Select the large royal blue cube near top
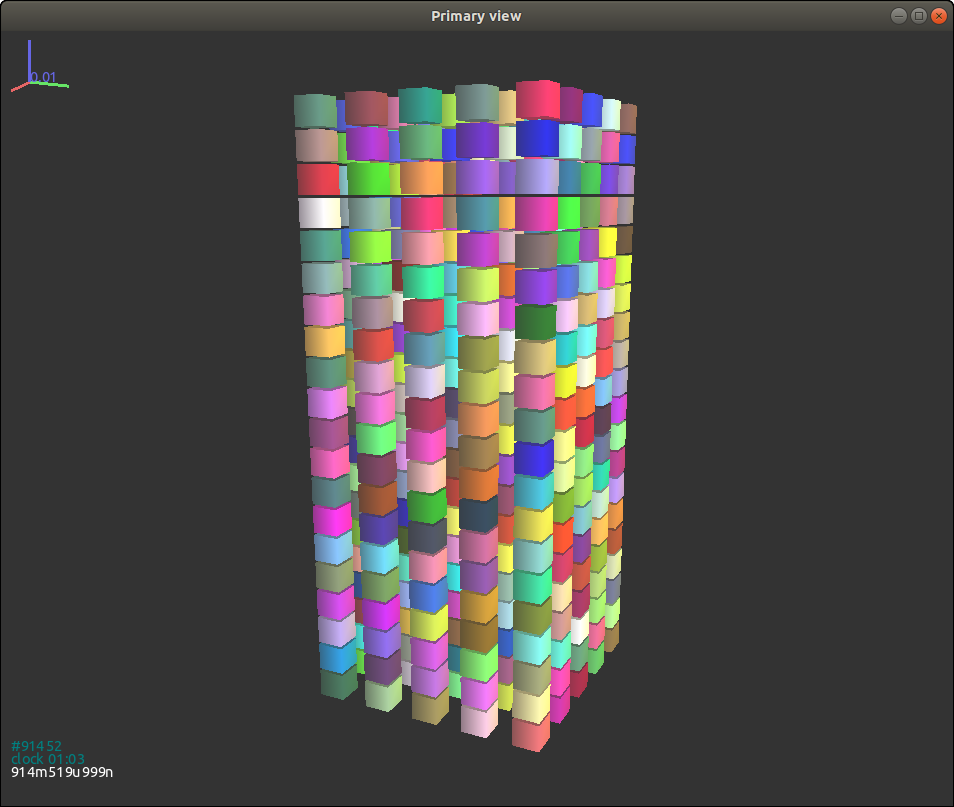The width and height of the screenshot is (954, 807). [537, 138]
